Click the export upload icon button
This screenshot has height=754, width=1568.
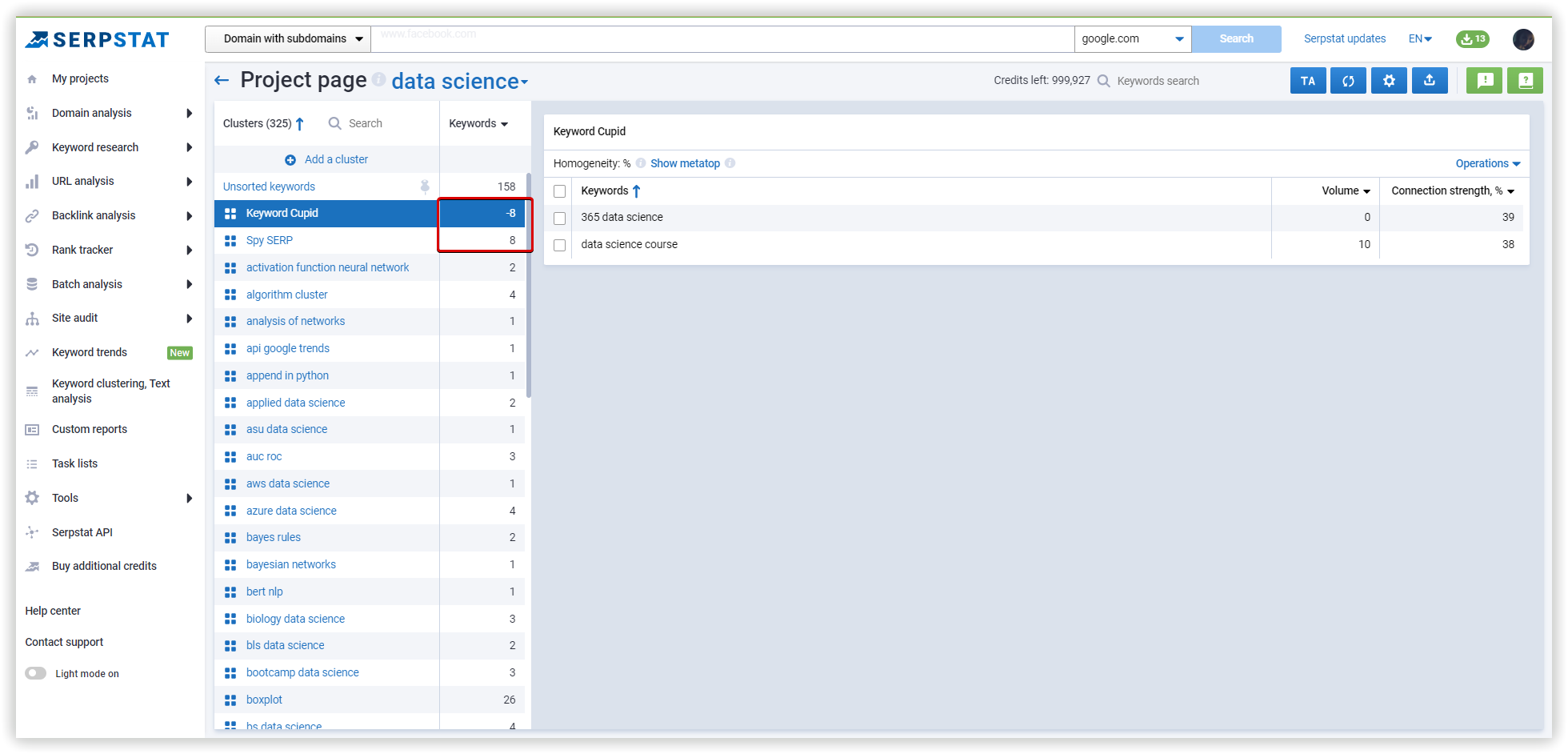pyautogui.click(x=1430, y=81)
